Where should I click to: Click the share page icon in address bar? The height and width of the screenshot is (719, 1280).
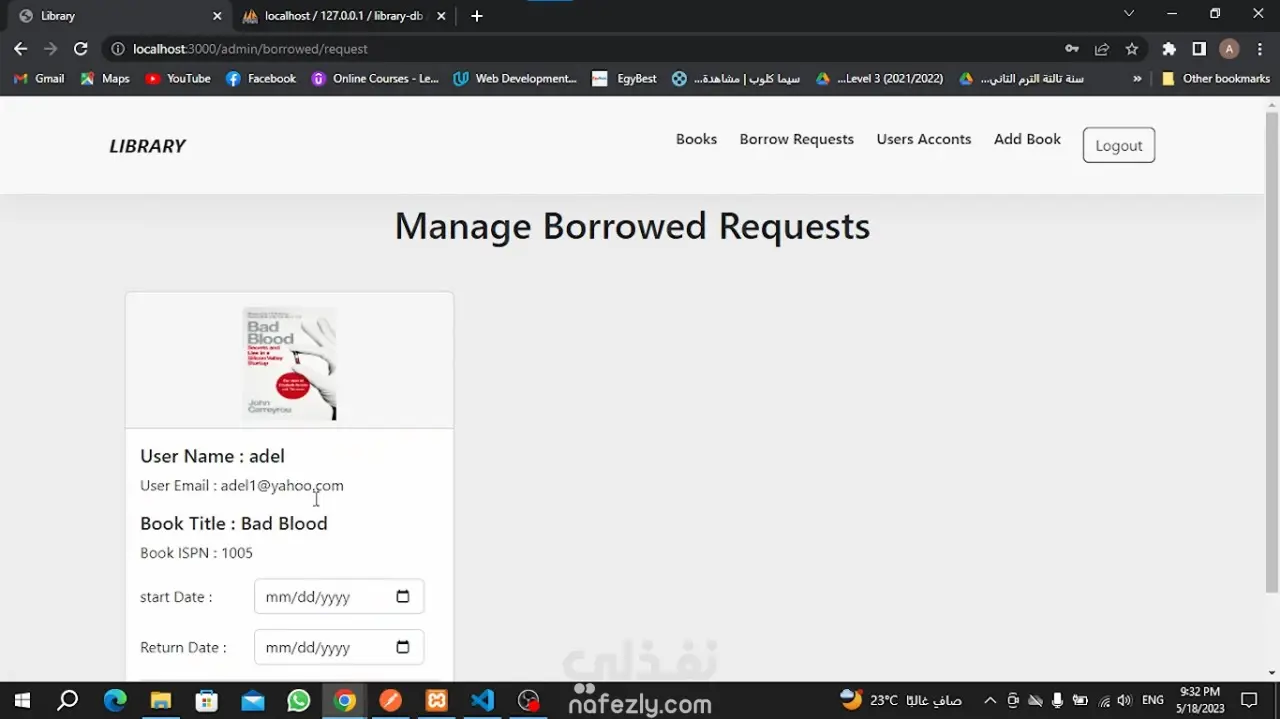click(1102, 49)
